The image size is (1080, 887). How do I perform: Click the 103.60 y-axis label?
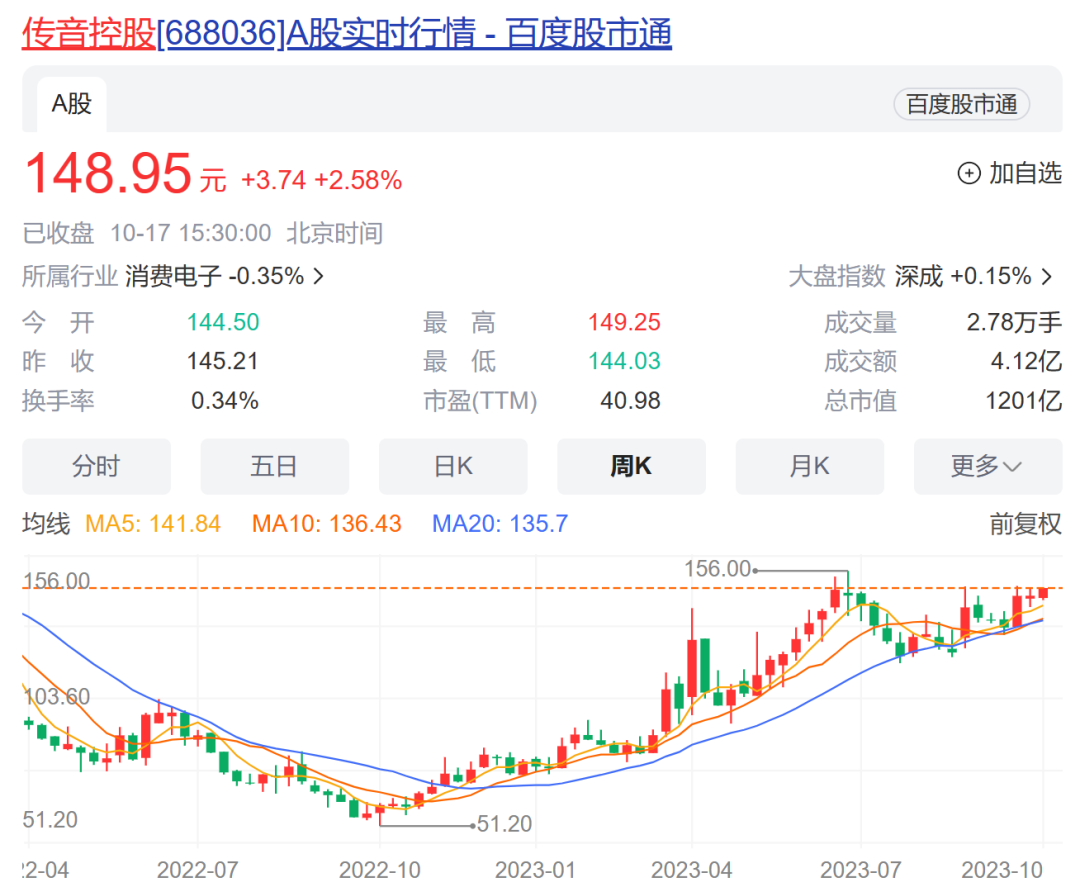pos(56,697)
